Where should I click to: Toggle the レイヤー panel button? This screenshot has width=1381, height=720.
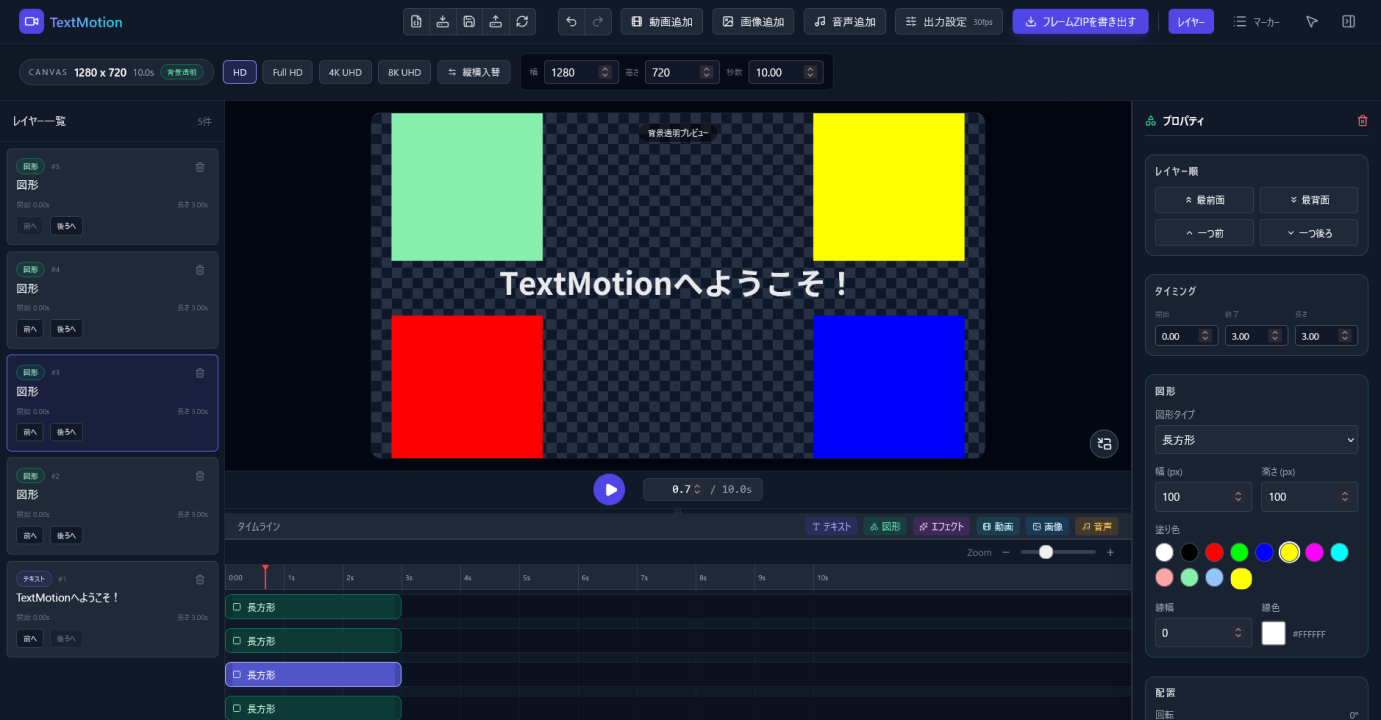click(x=1191, y=22)
